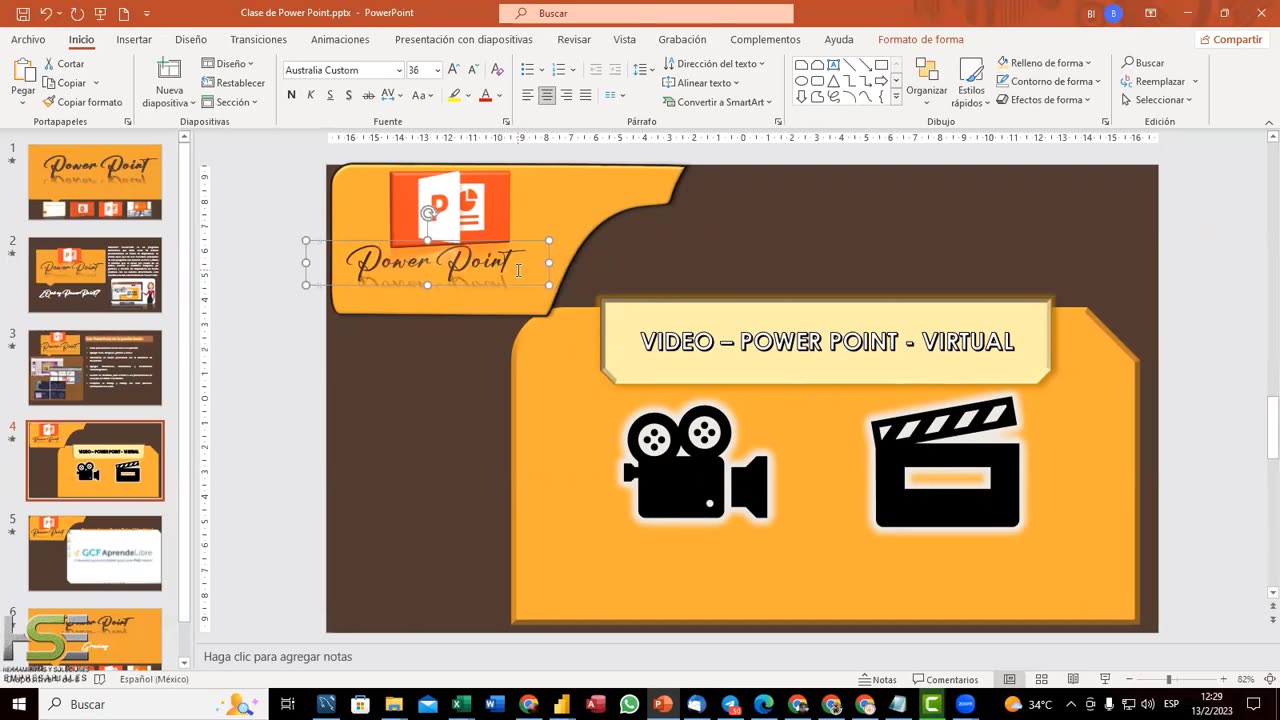
Task: Toggle italic K formatting
Action: pos(310,95)
